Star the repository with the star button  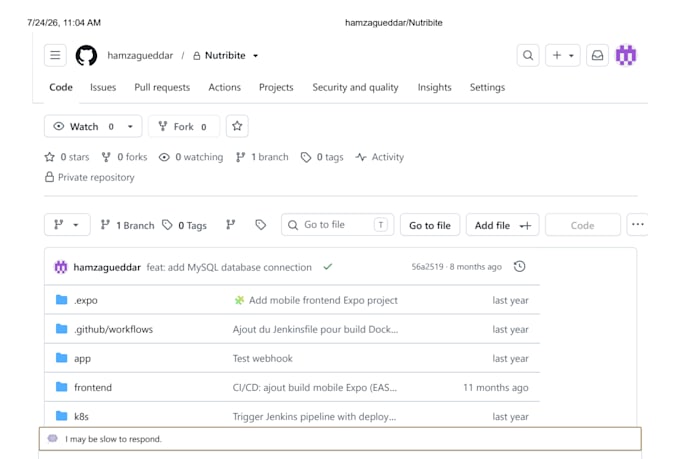237,126
